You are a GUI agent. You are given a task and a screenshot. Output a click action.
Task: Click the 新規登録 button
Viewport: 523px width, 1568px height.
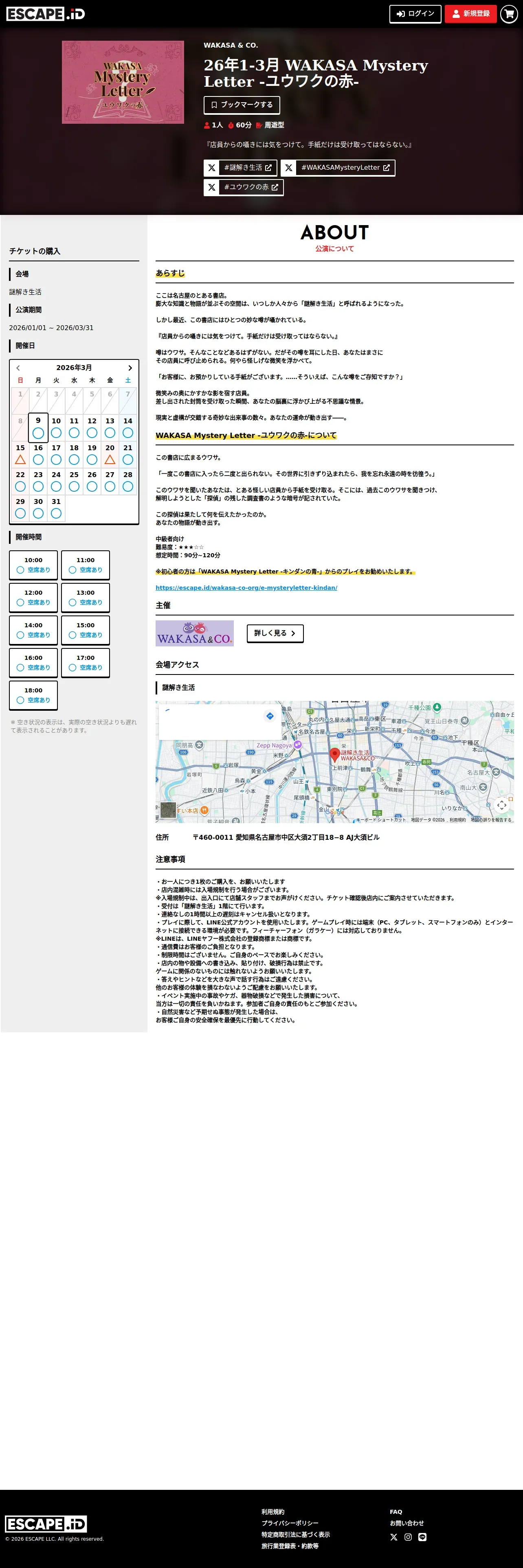tap(470, 14)
